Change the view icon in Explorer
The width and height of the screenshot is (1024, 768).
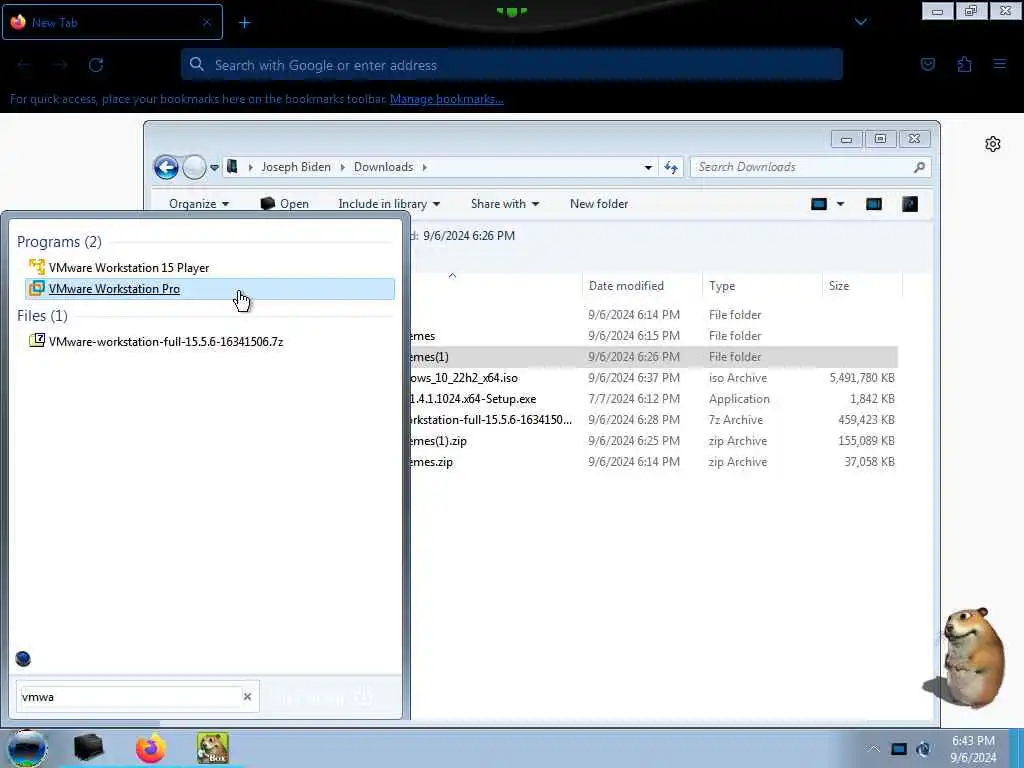pos(819,204)
